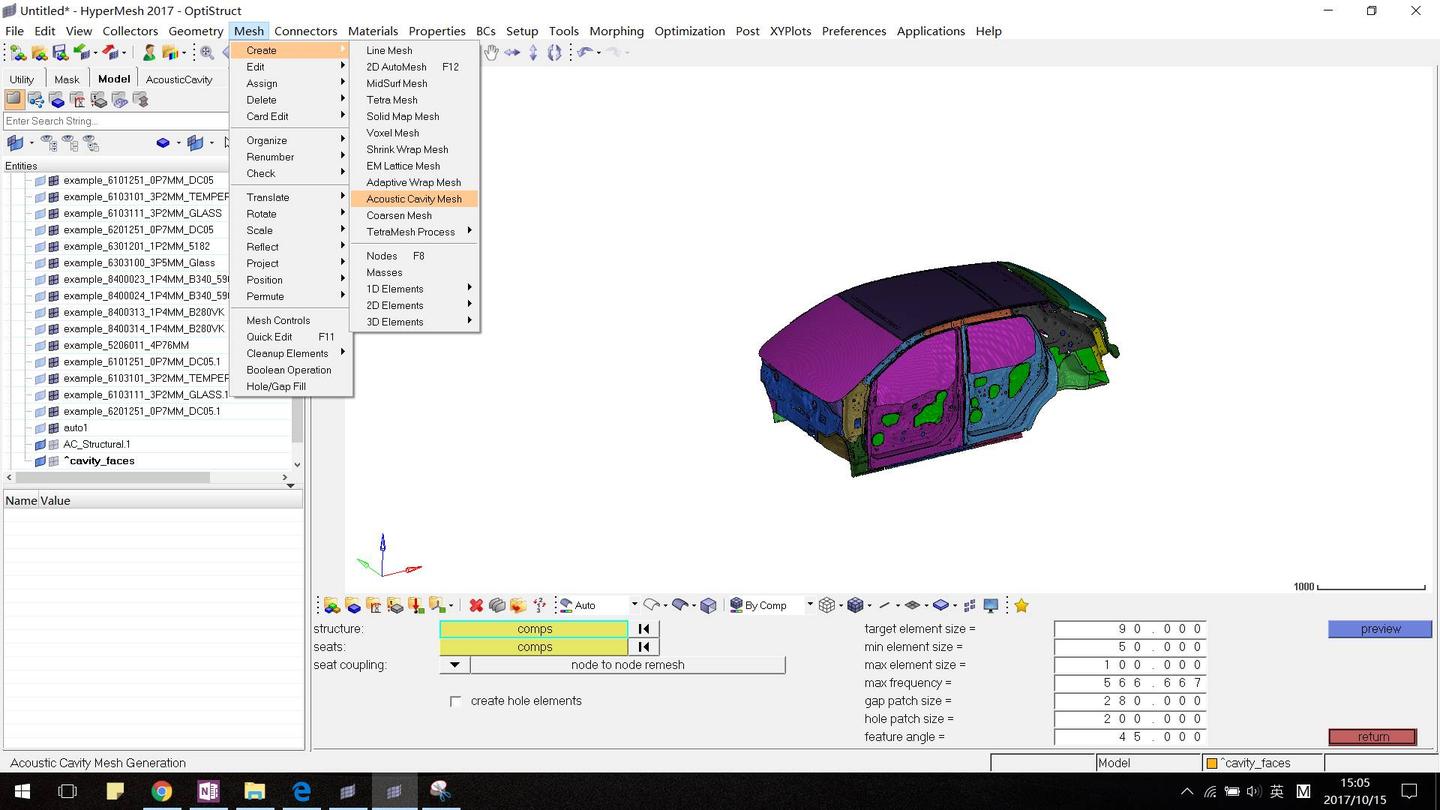Screen dimensions: 1440x810
Task: Enable create hole elements checkbox
Action: coord(456,701)
